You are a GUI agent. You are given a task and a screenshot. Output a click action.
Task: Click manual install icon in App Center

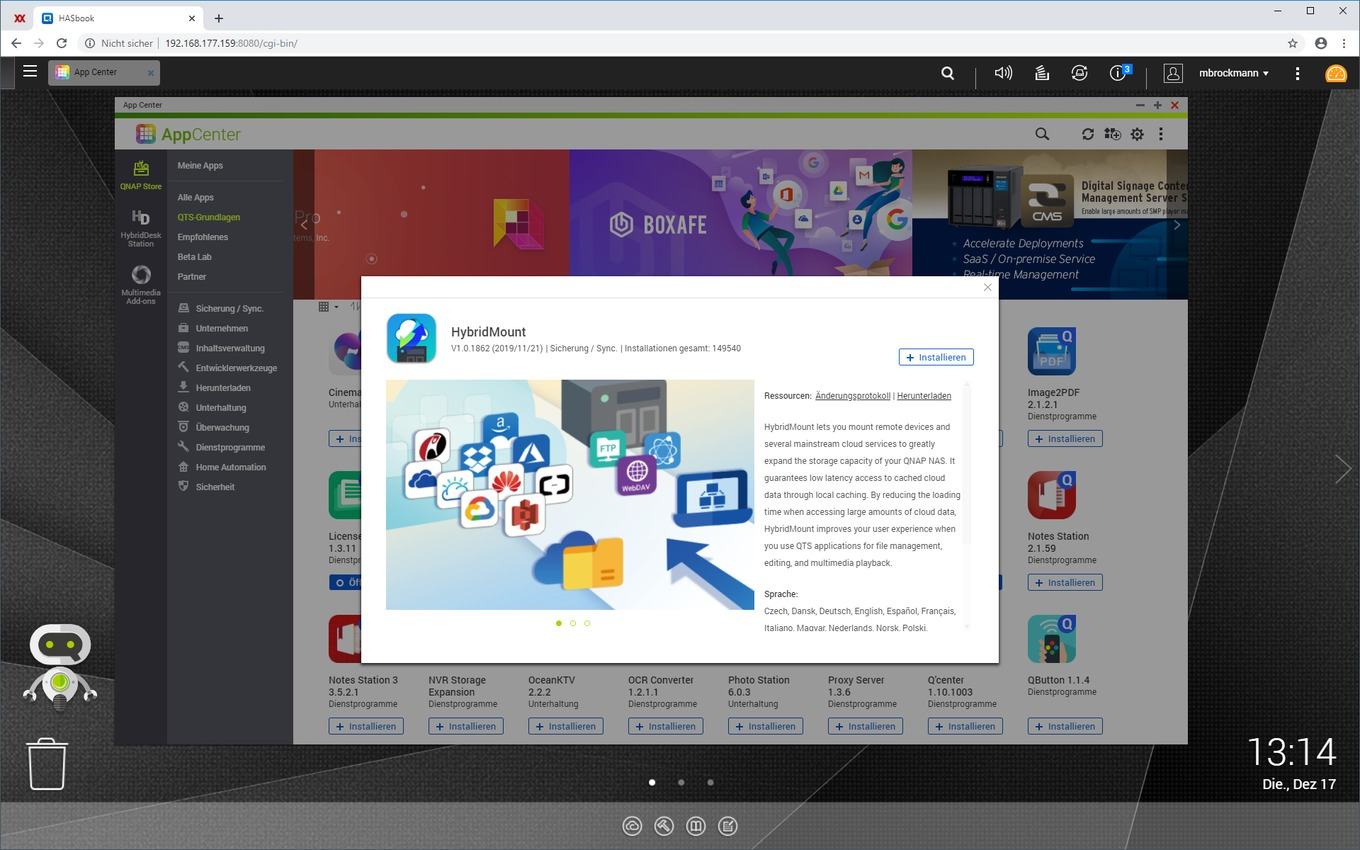click(1112, 134)
